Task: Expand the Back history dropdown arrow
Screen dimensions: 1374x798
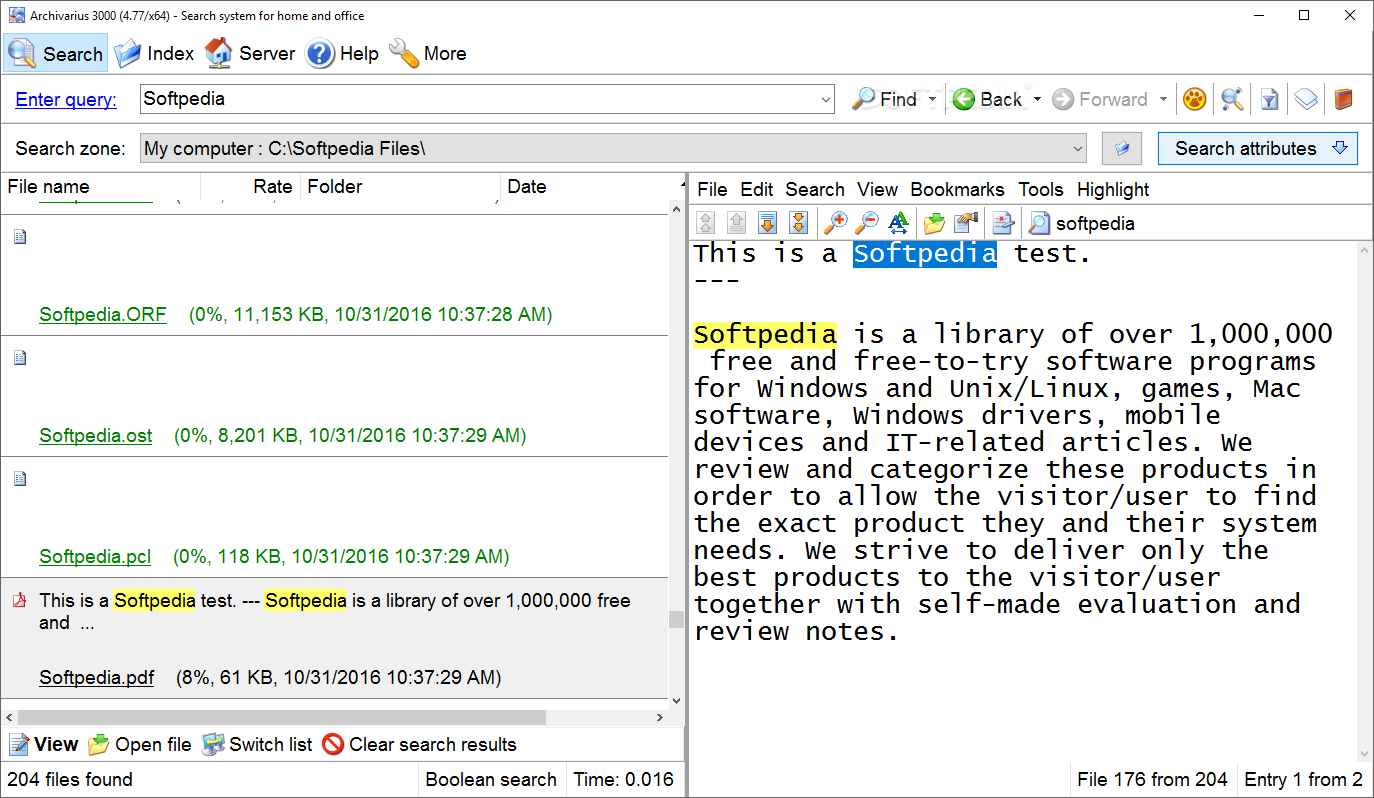Action: (x=1037, y=99)
